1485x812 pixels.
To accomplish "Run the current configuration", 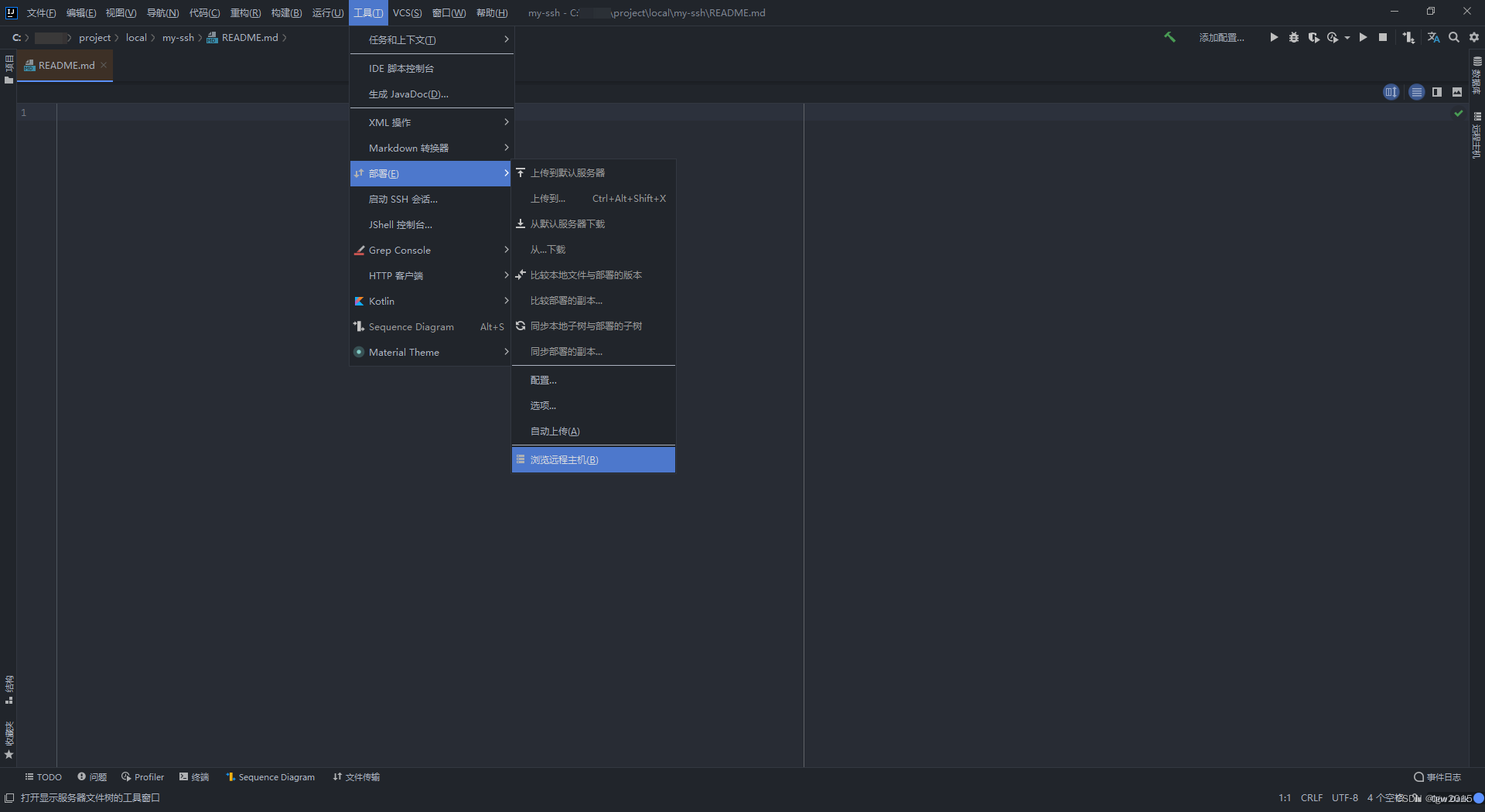I will tap(1274, 37).
